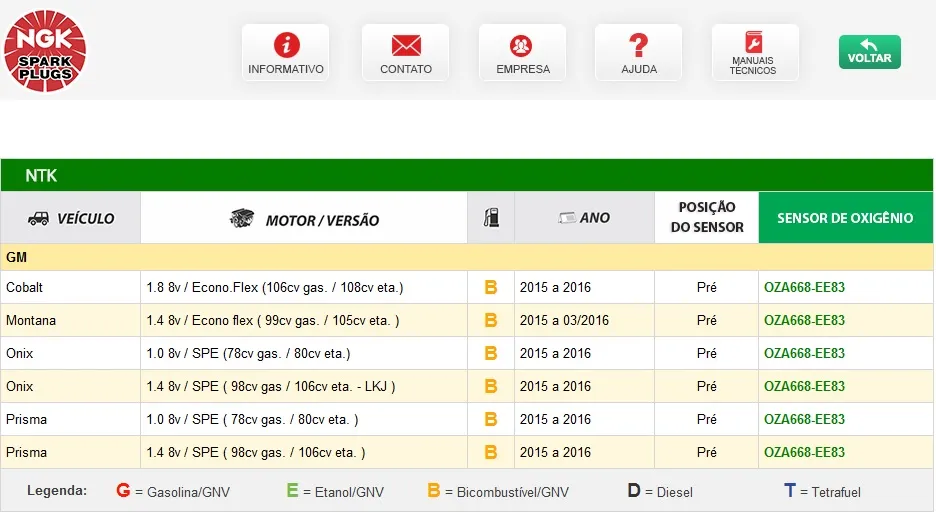Viewport: 936px width, 512px height.
Task: Click the fuel pump column icon
Action: [491, 218]
